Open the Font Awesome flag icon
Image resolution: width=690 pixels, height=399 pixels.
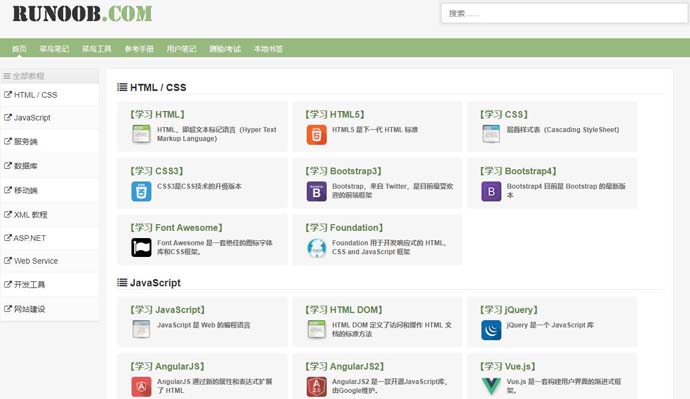pyautogui.click(x=141, y=248)
